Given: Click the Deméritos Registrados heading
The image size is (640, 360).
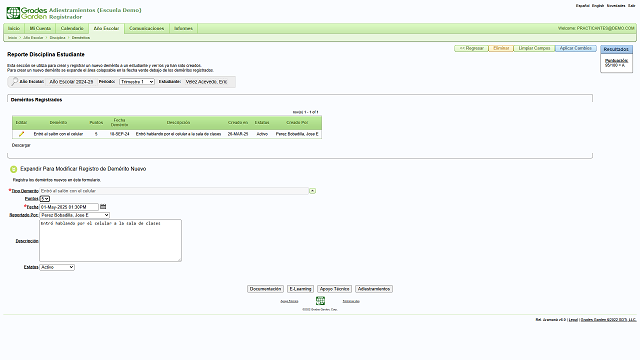Looking at the screenshot, I should click(x=36, y=100).
